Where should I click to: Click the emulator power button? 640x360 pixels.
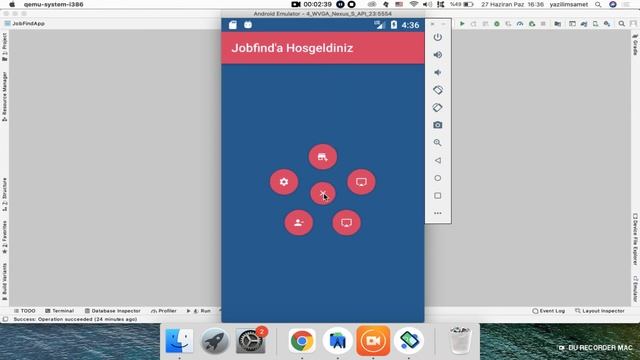point(438,37)
